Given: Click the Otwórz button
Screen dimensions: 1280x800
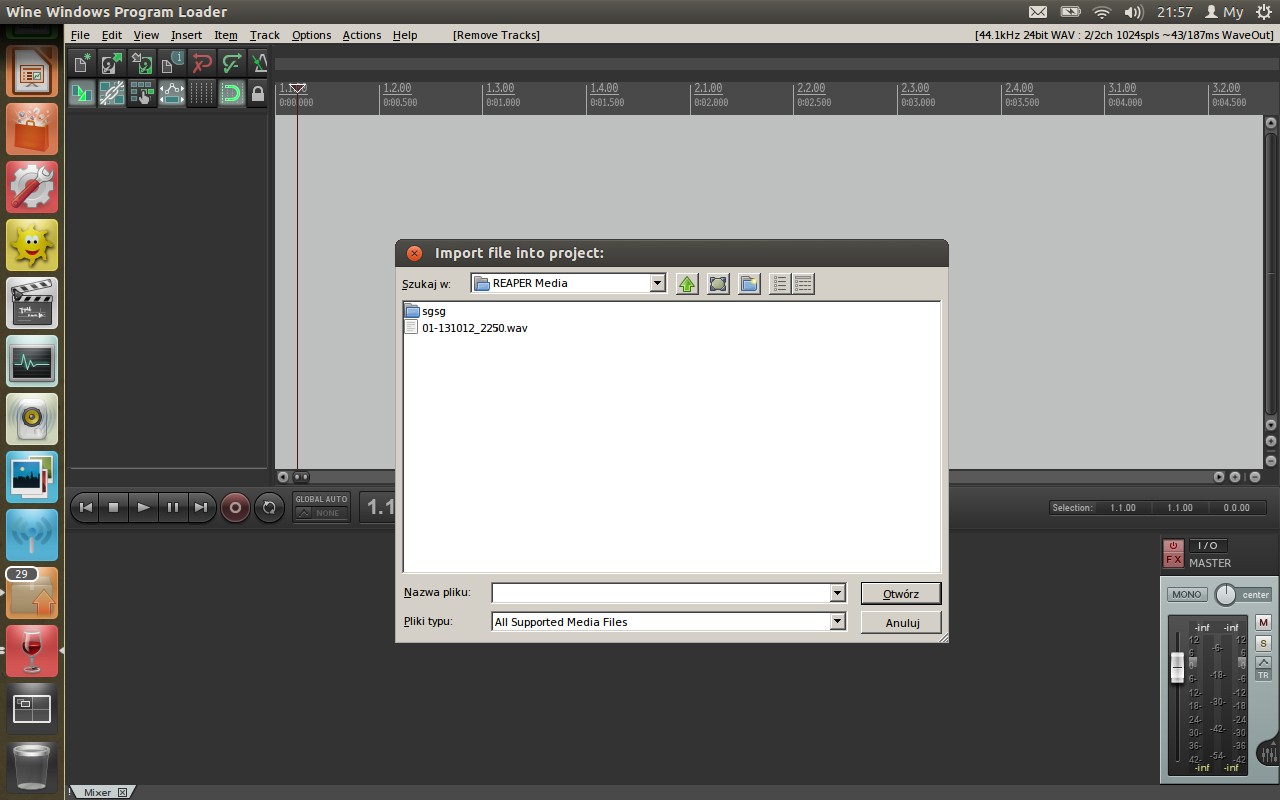Looking at the screenshot, I should (900, 593).
